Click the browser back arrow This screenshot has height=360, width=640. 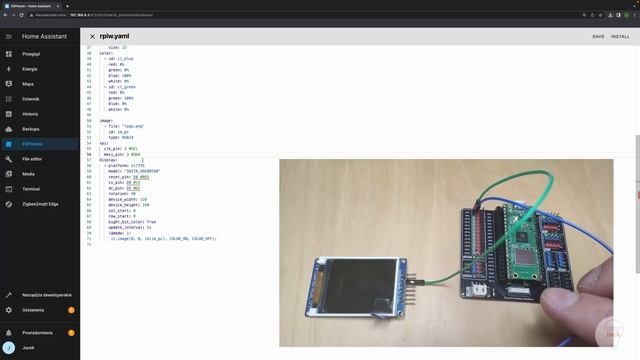point(5,15)
